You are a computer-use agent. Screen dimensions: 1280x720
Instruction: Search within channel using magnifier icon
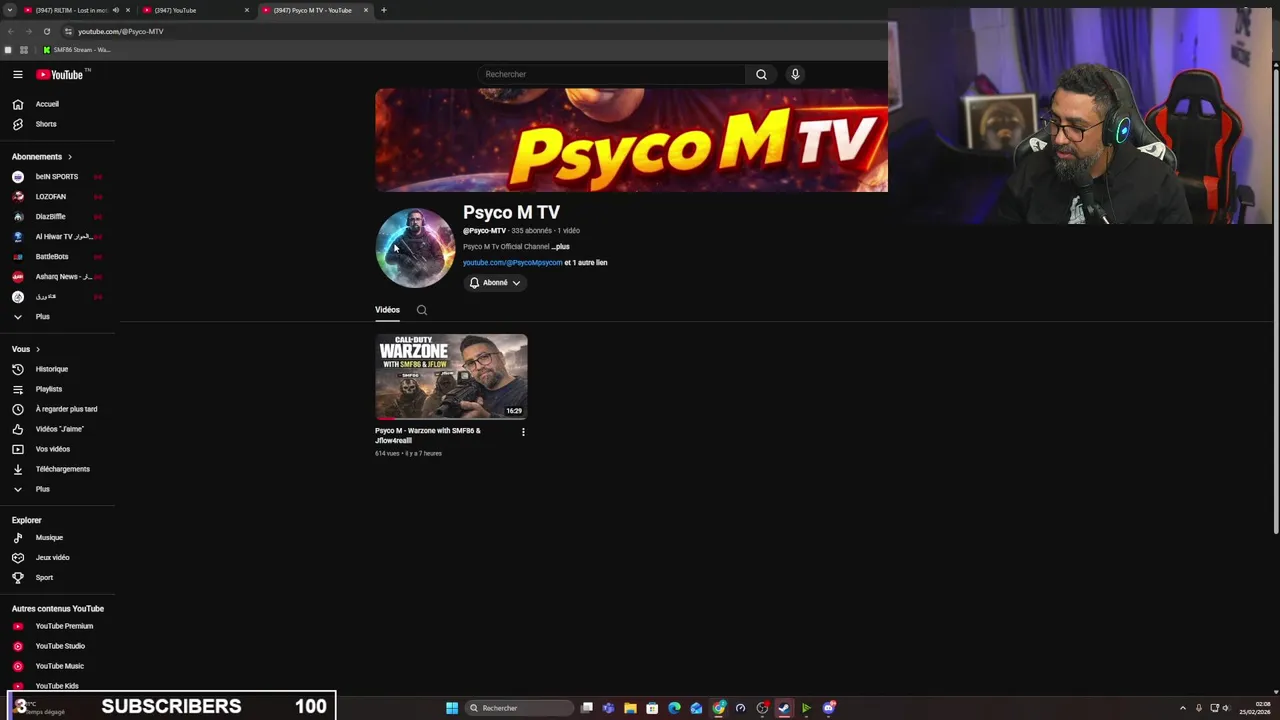[x=422, y=310]
